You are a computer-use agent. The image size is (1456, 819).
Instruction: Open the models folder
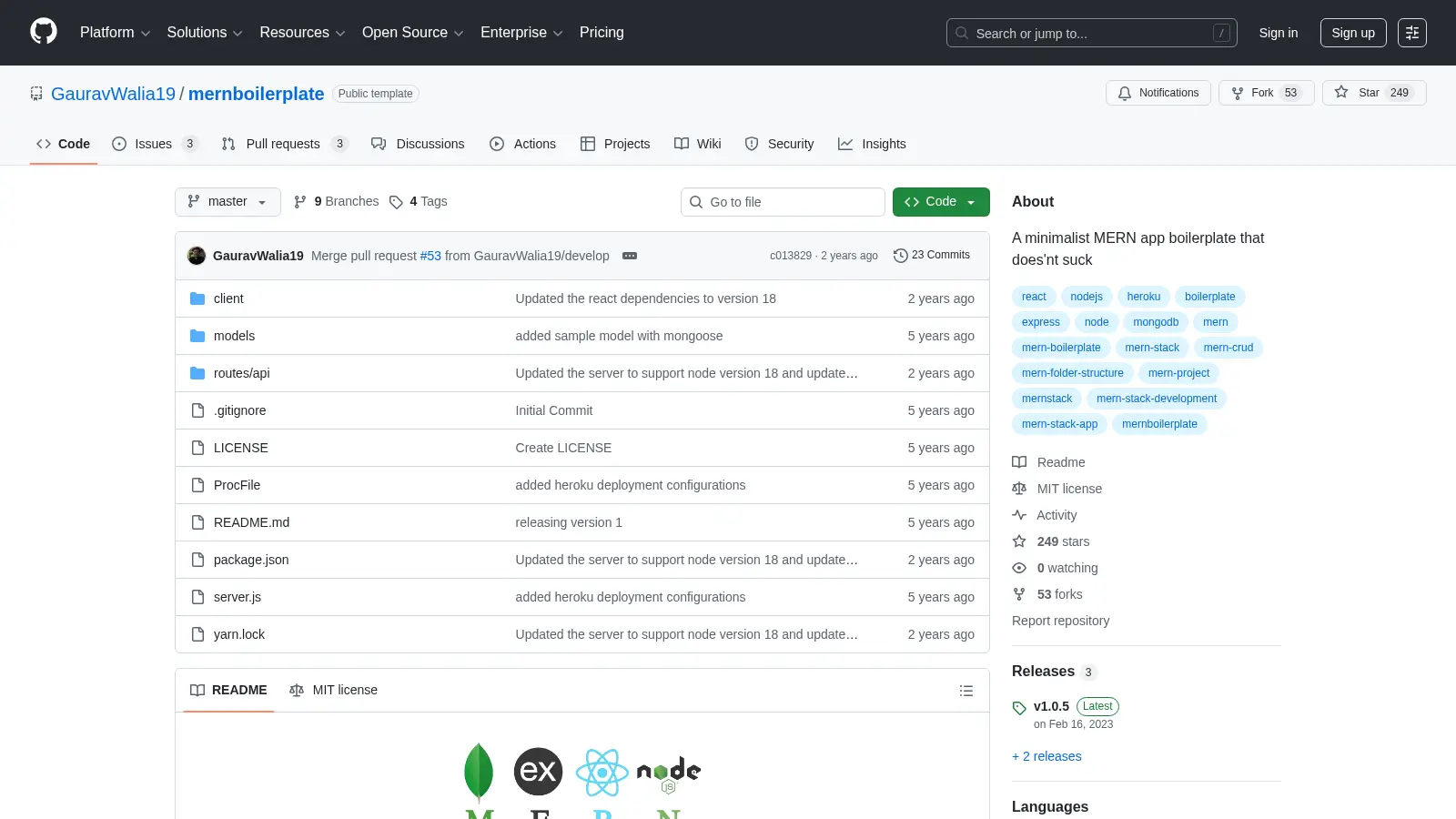click(x=234, y=336)
